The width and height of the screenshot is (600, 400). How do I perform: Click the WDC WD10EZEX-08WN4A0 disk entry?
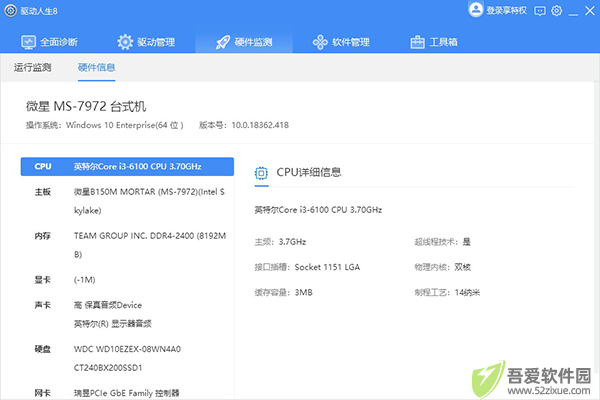(x=127, y=349)
